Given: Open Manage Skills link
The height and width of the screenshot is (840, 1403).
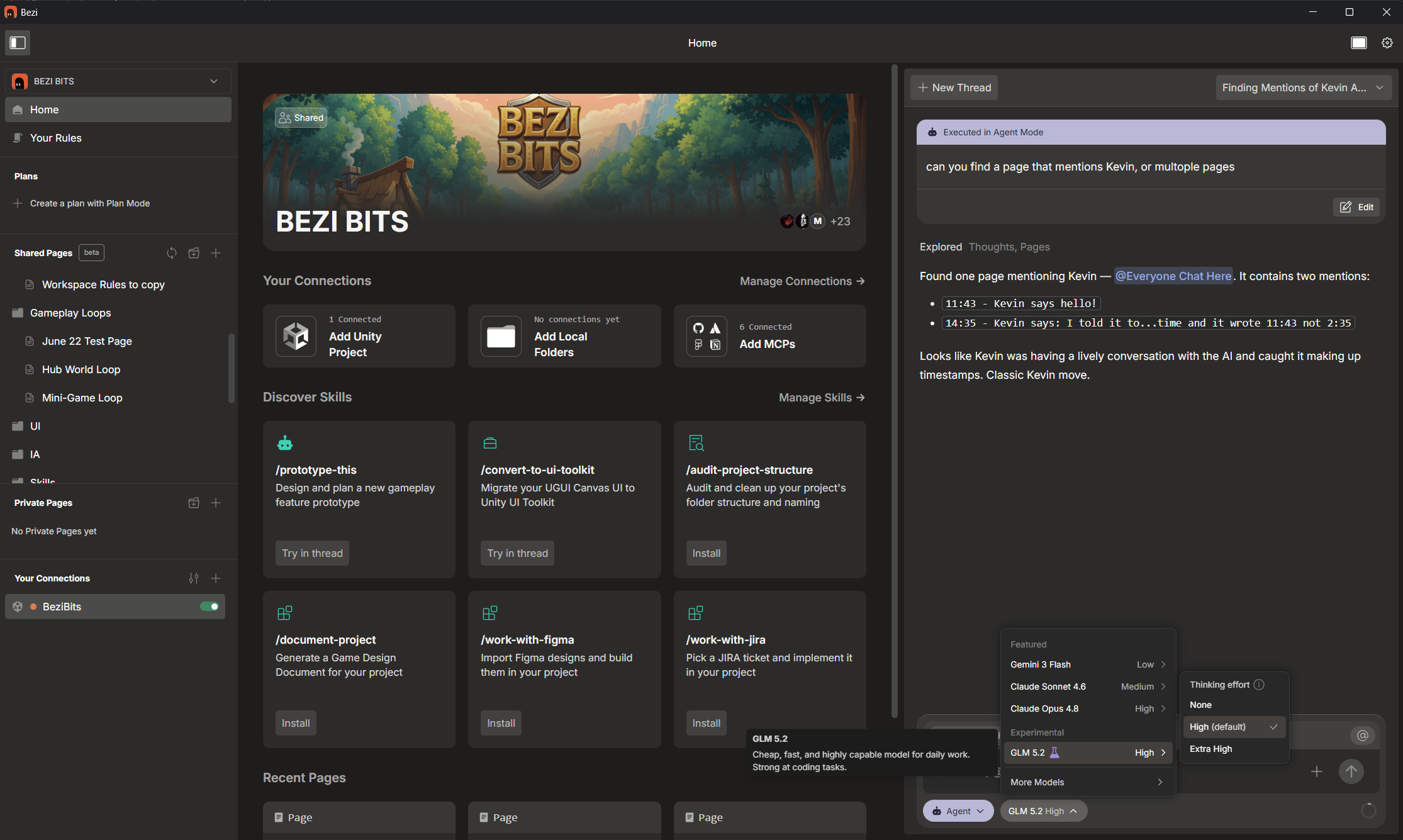Looking at the screenshot, I should tap(822, 398).
